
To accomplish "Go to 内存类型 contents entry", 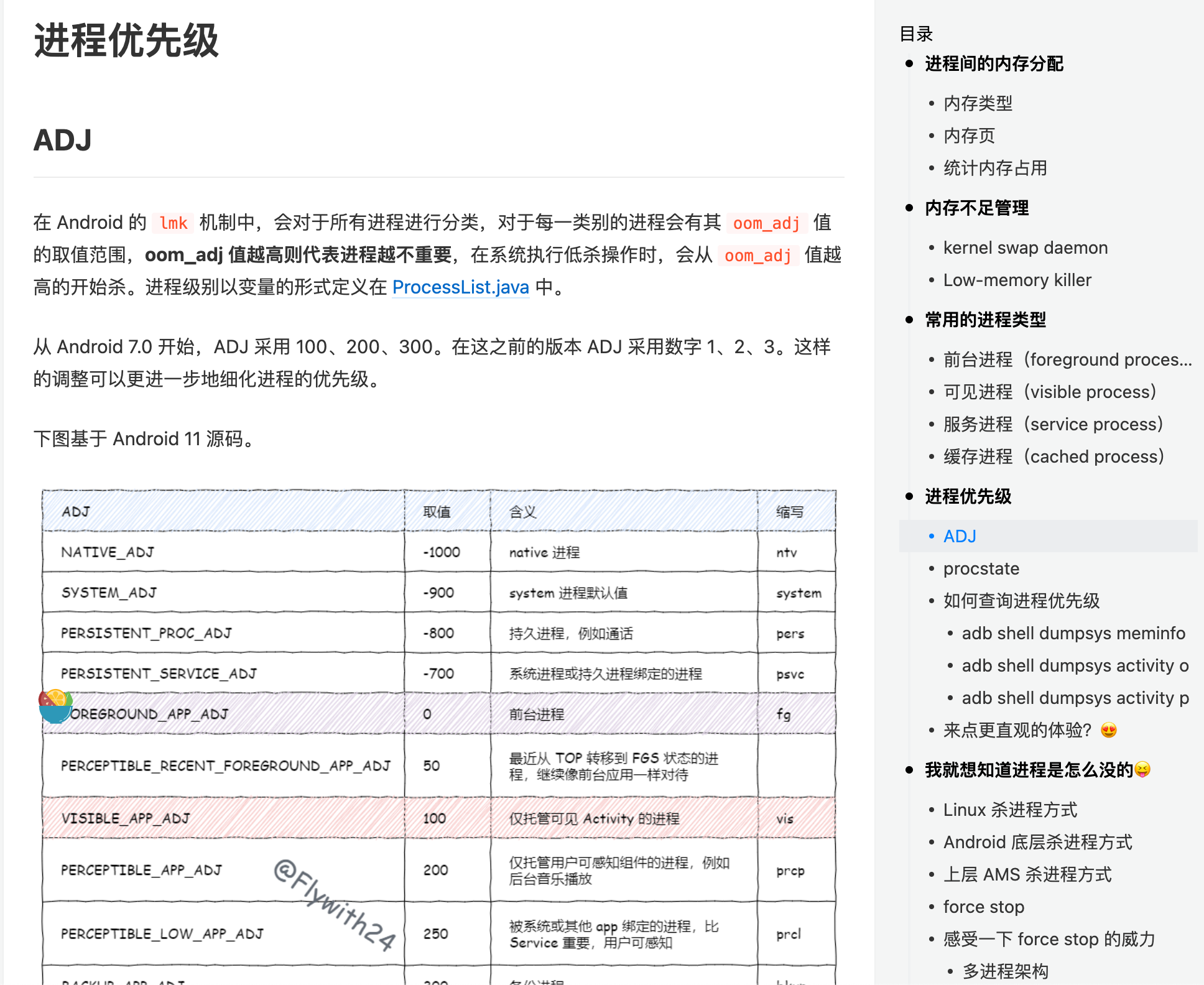I will (x=978, y=103).
